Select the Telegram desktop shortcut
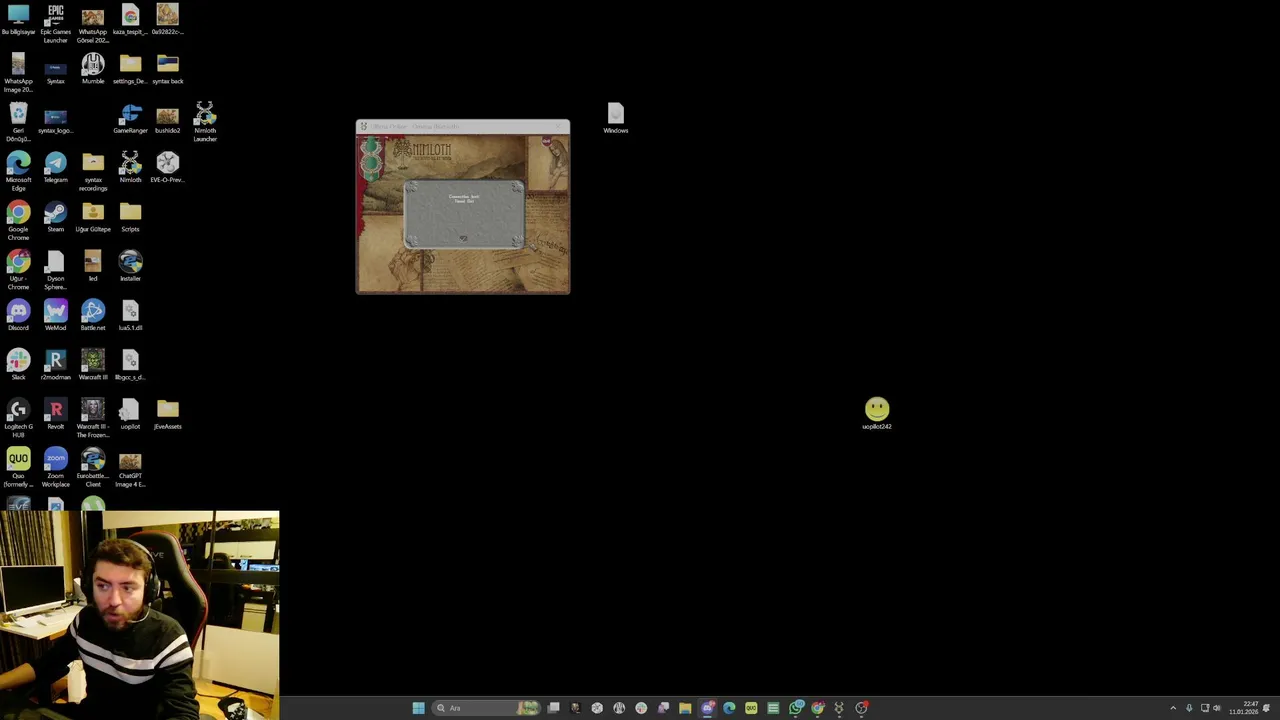This screenshot has width=1280, height=720. pyautogui.click(x=55, y=168)
